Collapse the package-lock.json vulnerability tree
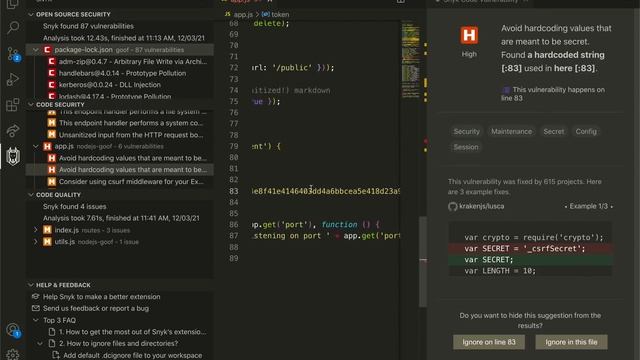Image resolution: width=640 pixels, height=360 pixels. click(36, 50)
